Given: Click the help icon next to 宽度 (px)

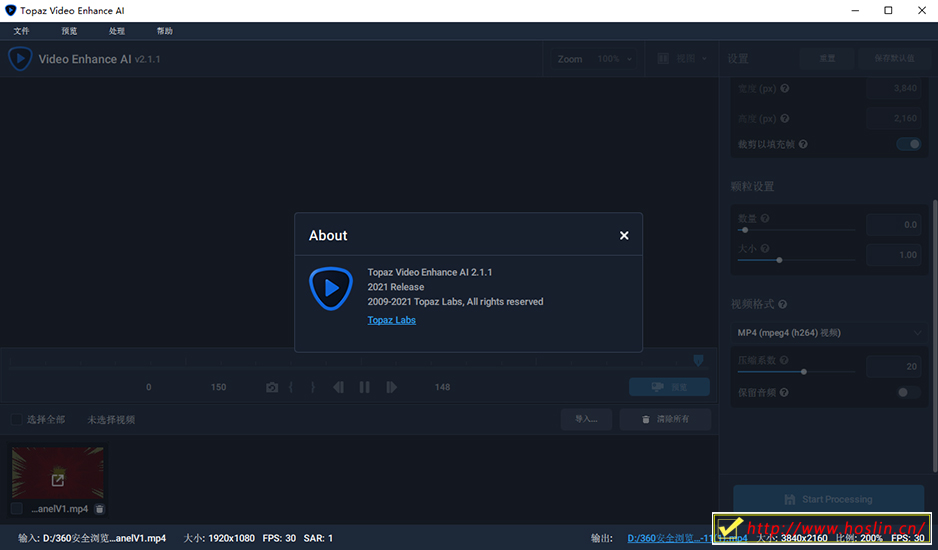Looking at the screenshot, I should click(785, 89).
